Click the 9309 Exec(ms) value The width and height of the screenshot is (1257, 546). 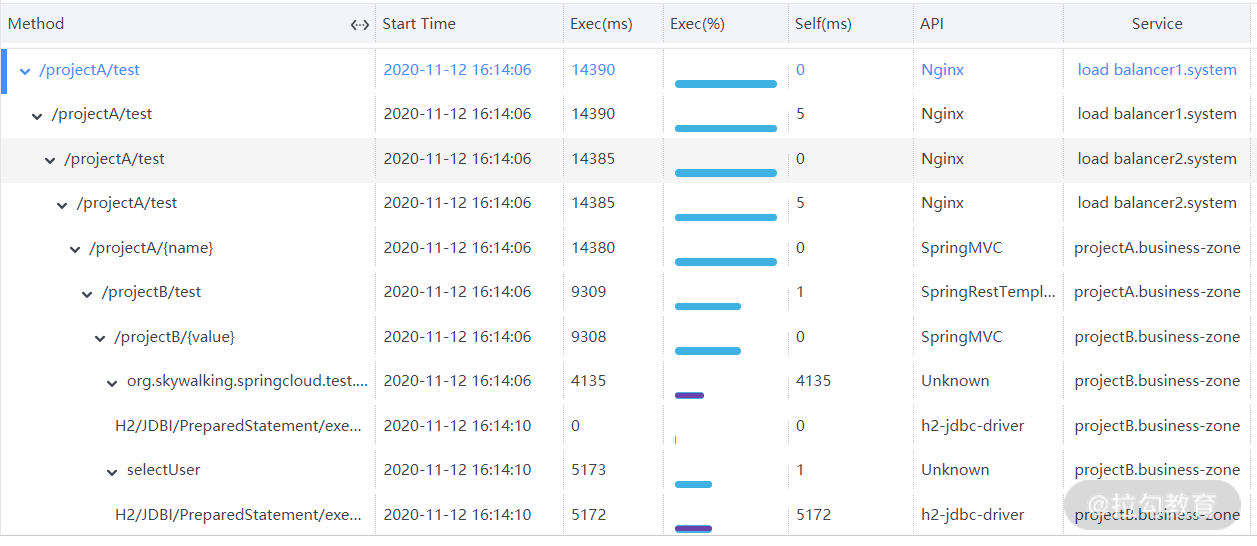tap(589, 292)
